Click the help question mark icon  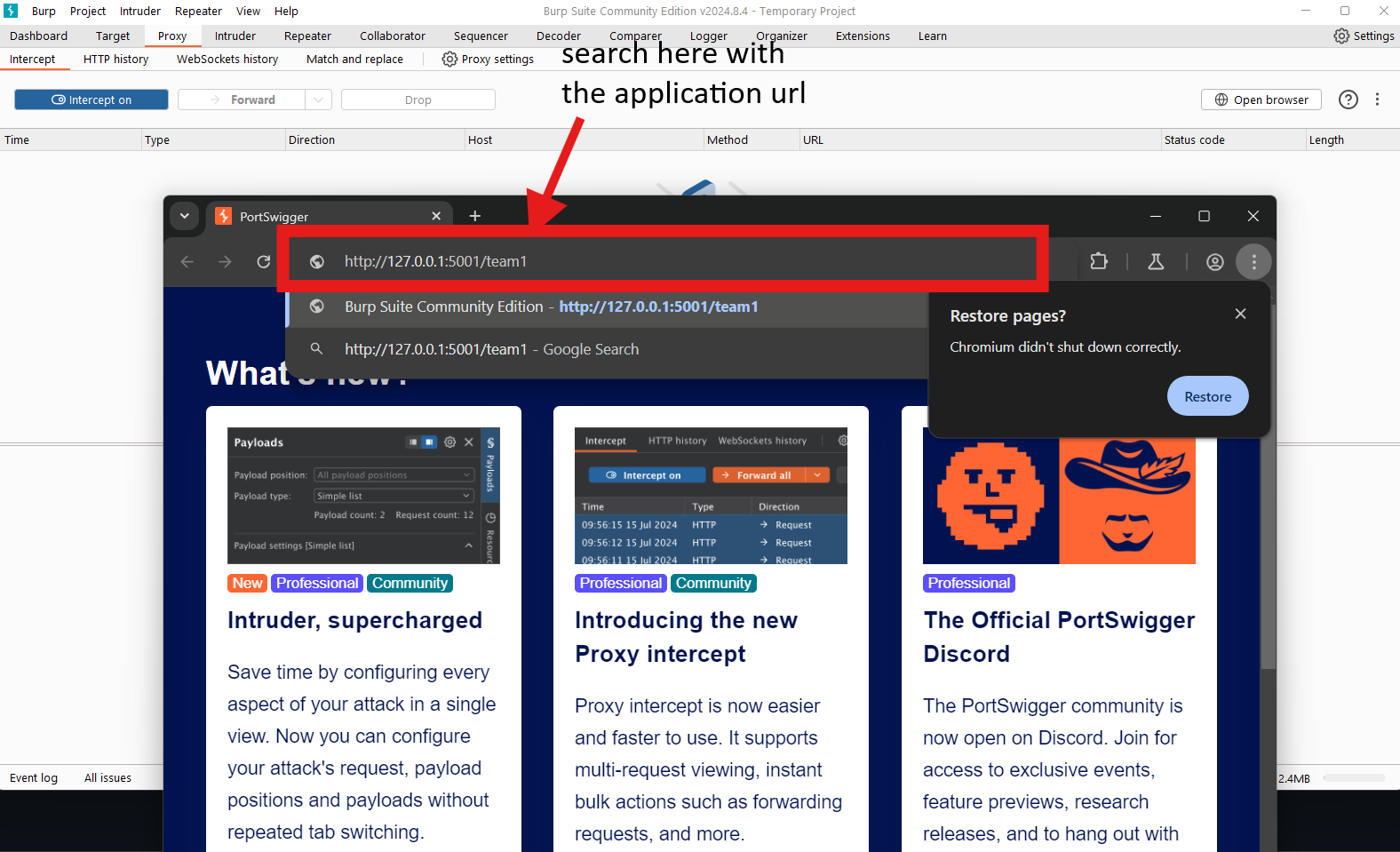1348,100
